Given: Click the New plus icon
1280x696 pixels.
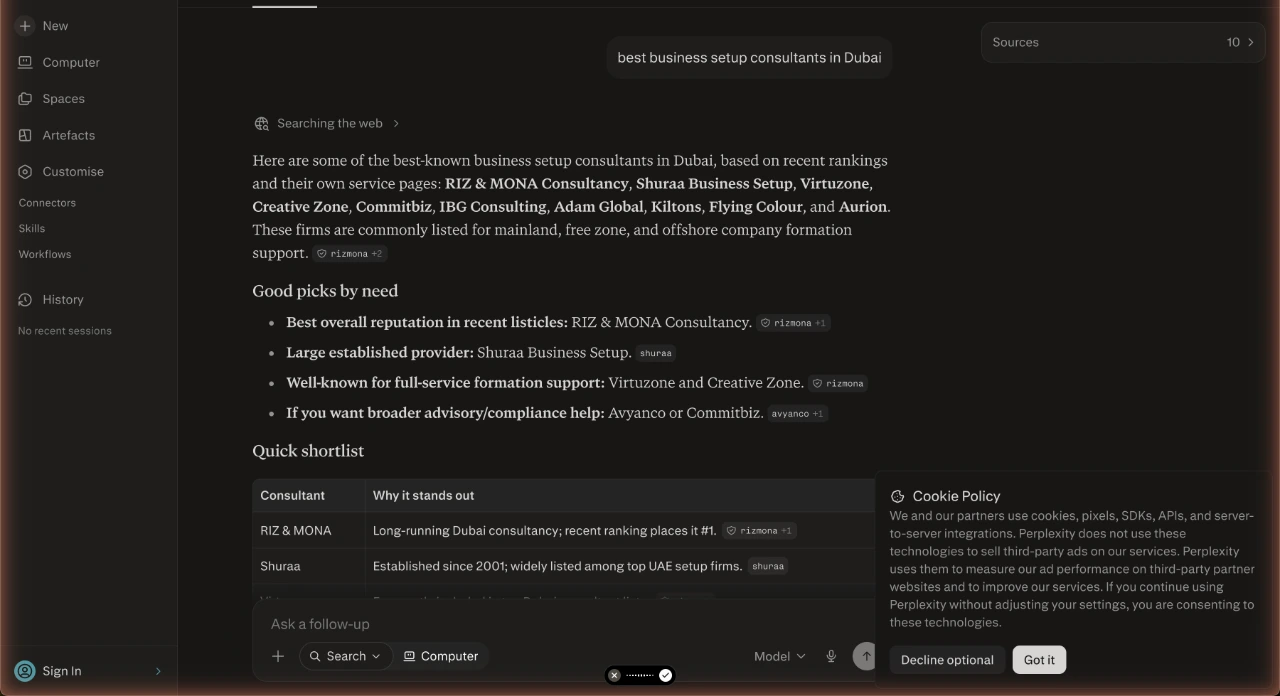Looking at the screenshot, I should (x=25, y=26).
